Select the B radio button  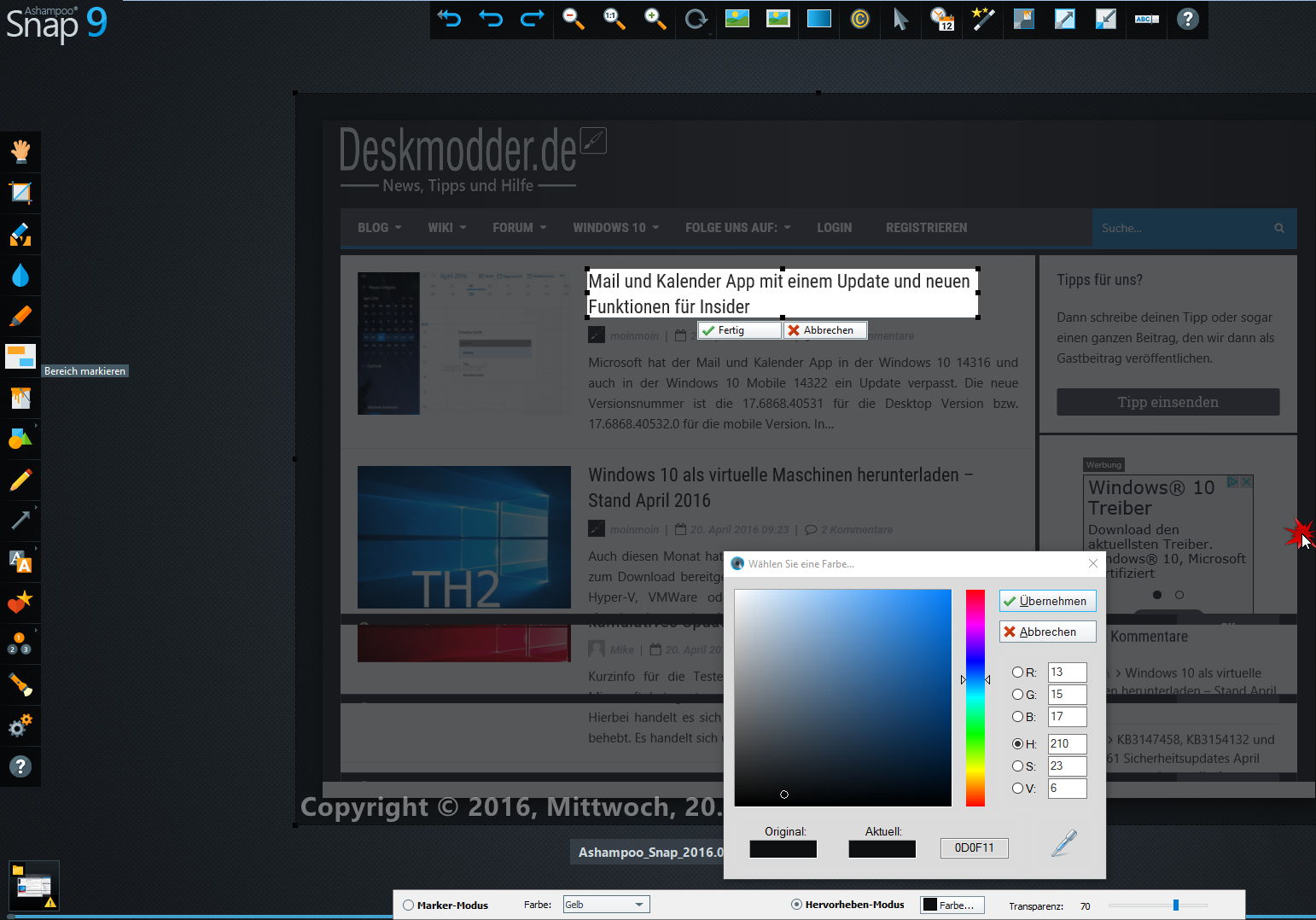(x=1017, y=717)
